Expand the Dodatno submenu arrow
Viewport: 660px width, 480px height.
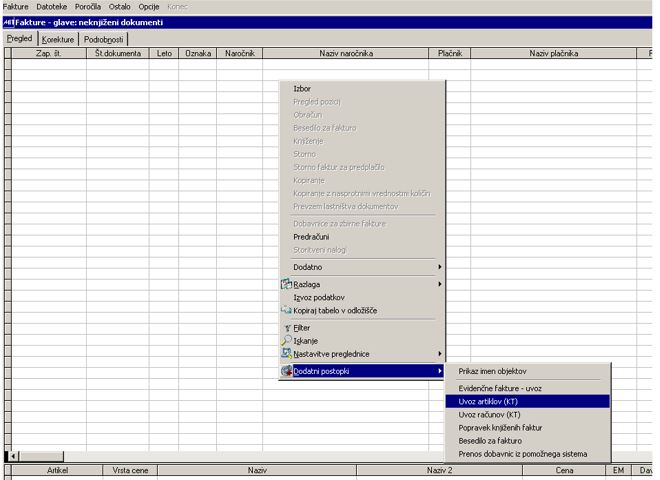(439, 267)
